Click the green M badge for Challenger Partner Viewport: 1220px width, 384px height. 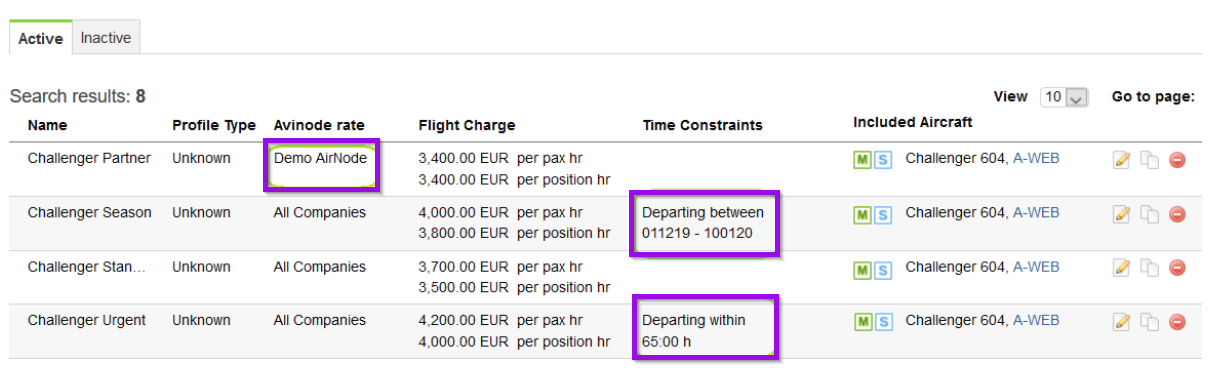click(x=862, y=160)
